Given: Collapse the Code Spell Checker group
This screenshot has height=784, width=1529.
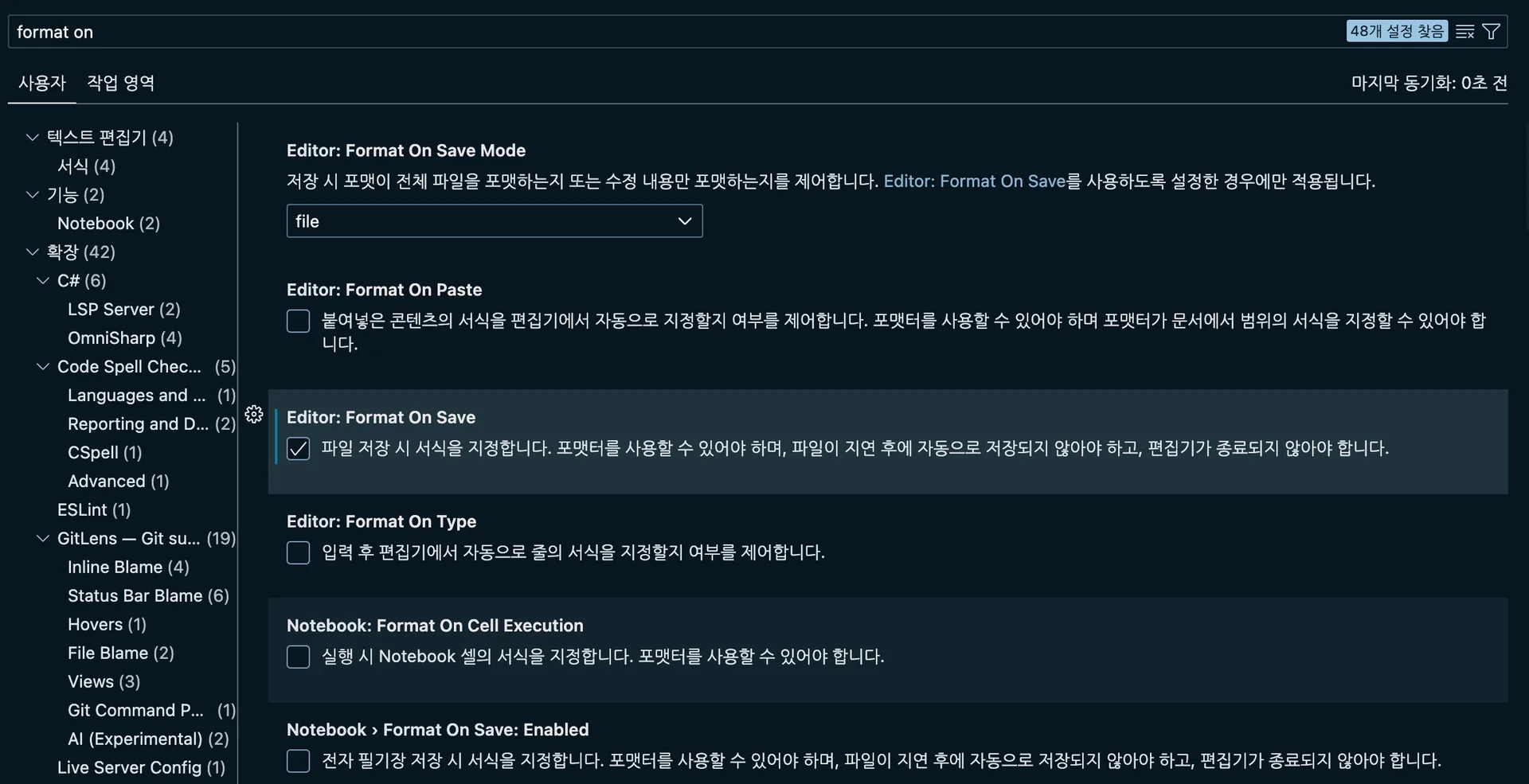Looking at the screenshot, I should click(43, 367).
